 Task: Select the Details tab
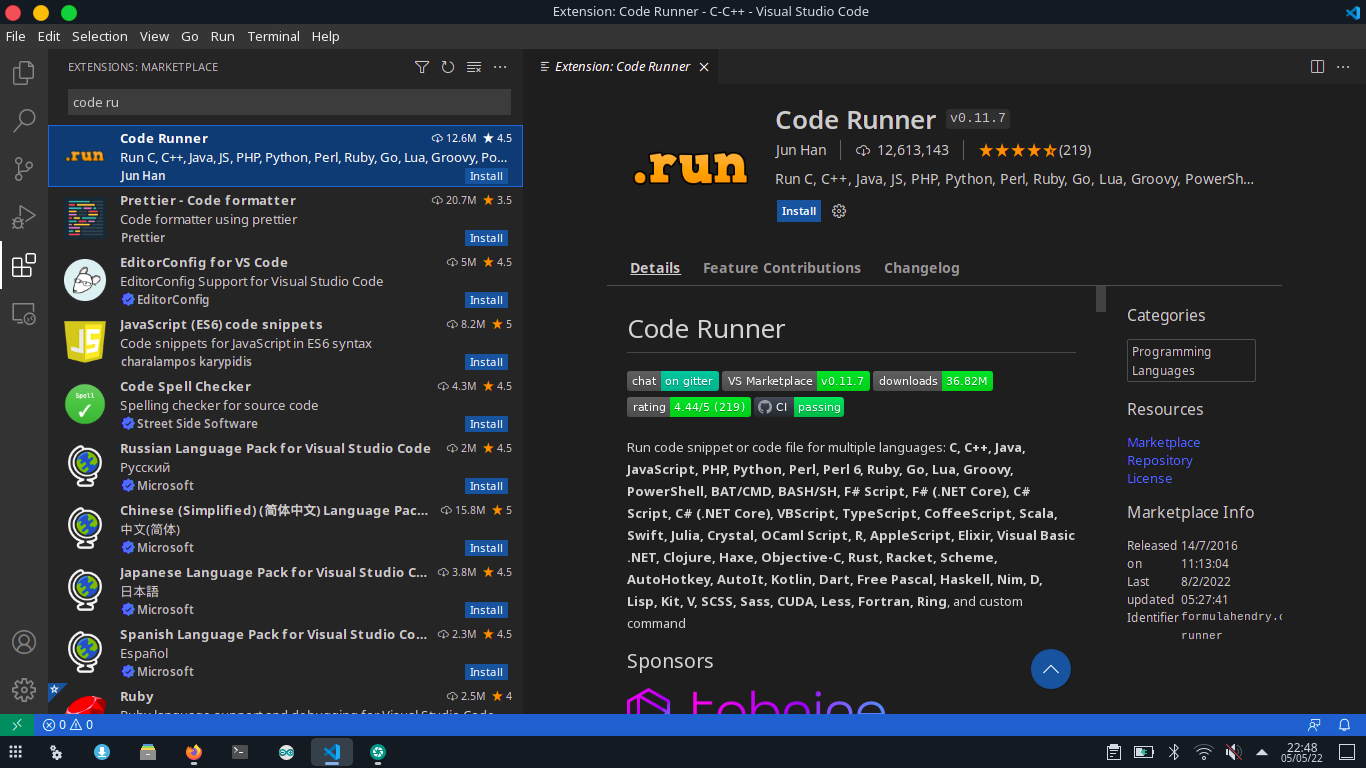[655, 268]
